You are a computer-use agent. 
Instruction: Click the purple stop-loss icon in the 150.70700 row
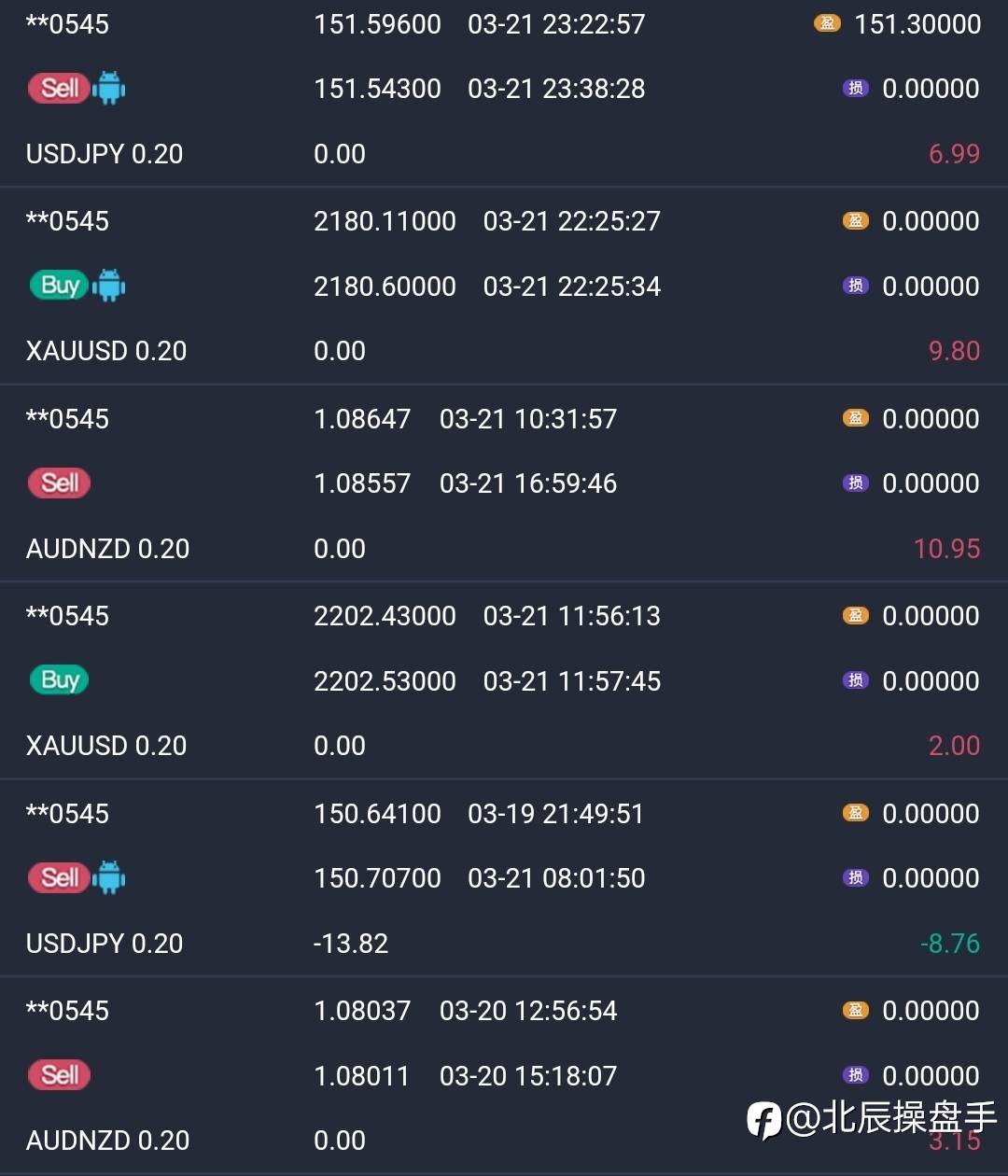pos(855,877)
